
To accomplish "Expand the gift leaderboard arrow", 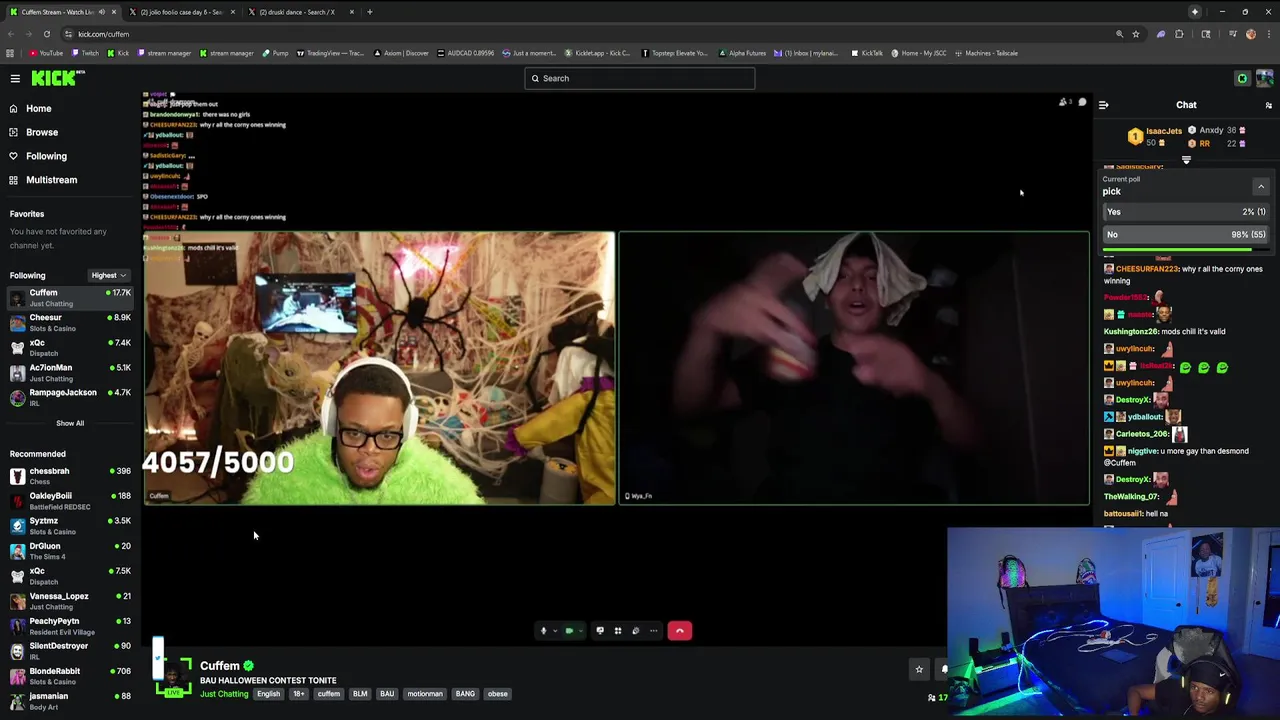I will pyautogui.click(x=1186, y=160).
